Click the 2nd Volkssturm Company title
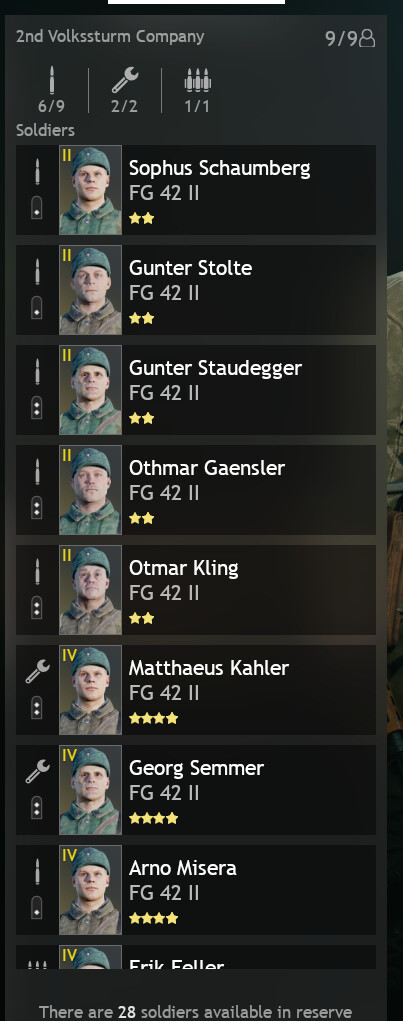The image size is (403, 1021). tap(110, 37)
